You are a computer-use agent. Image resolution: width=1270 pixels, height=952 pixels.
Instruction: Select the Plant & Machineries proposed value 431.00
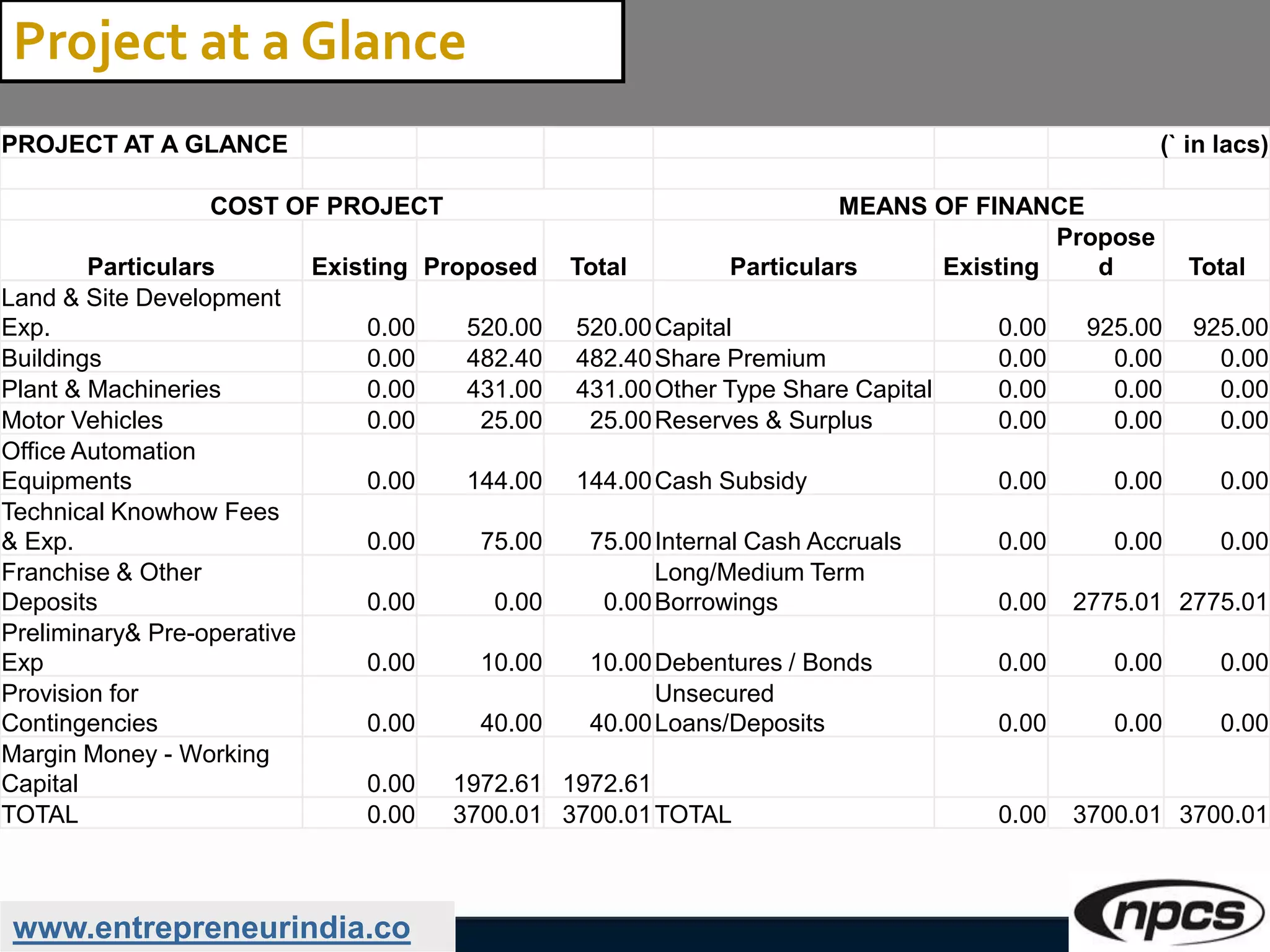(x=504, y=389)
